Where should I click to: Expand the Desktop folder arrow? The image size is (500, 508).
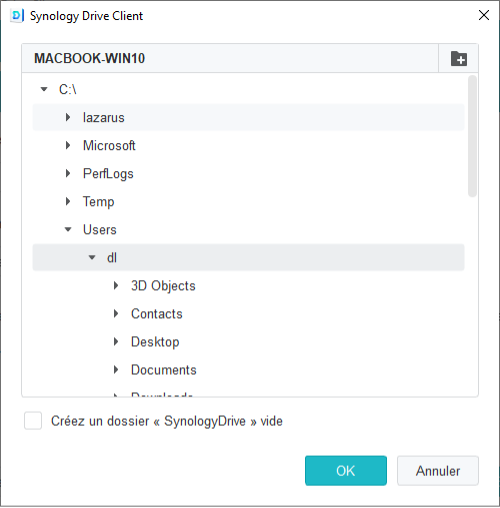[116, 341]
